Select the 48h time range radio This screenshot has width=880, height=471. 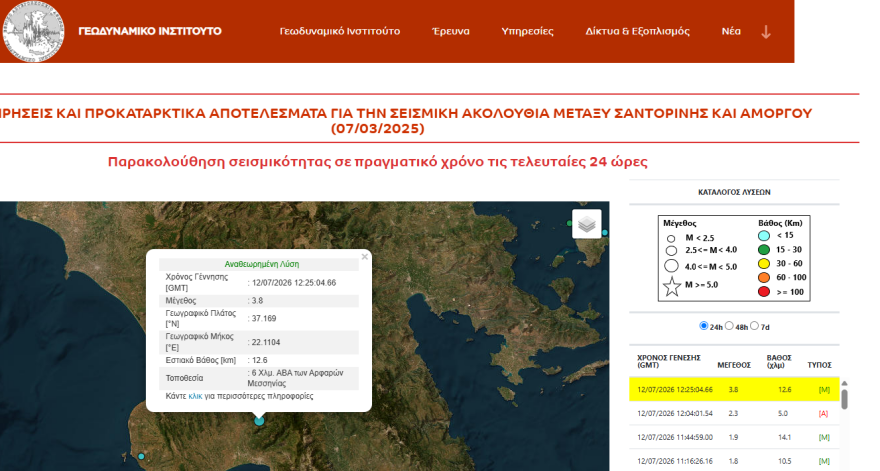[729, 326]
